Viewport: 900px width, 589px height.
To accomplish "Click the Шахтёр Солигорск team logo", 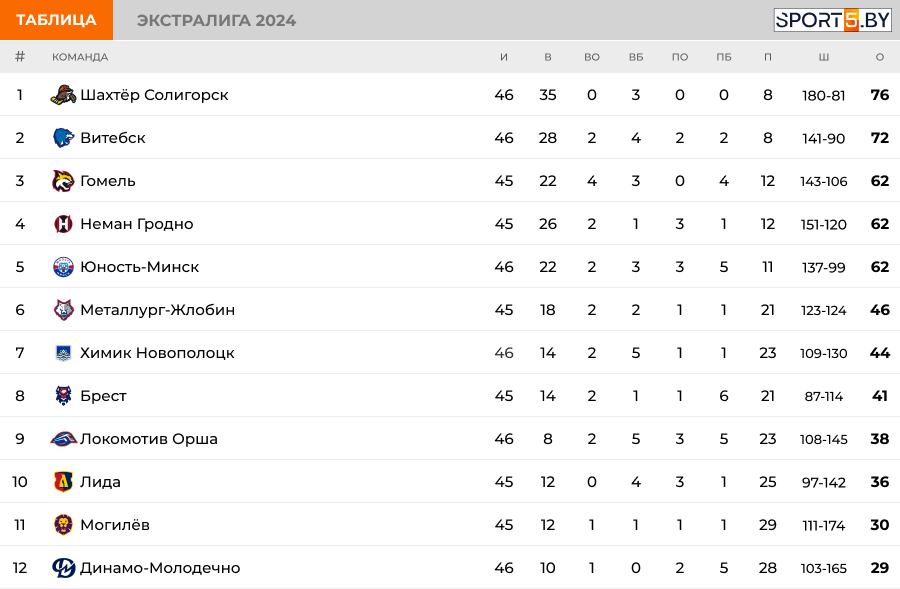I will pos(63,95).
